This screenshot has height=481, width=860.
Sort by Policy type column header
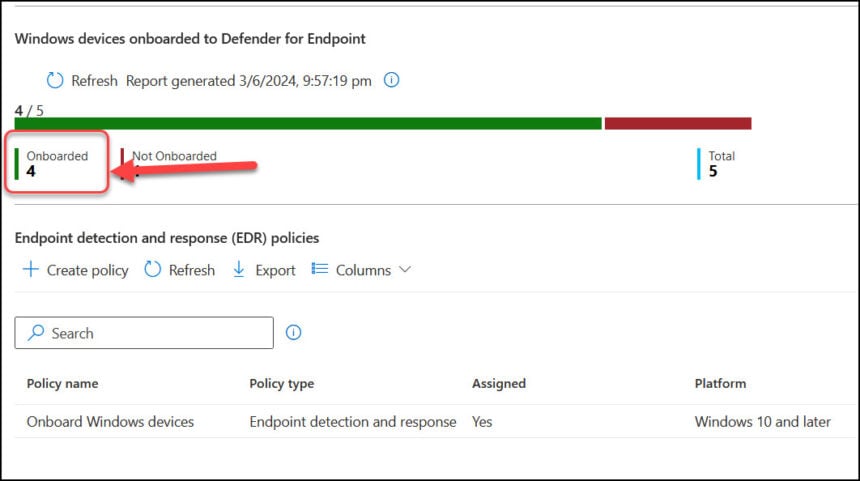(x=281, y=383)
